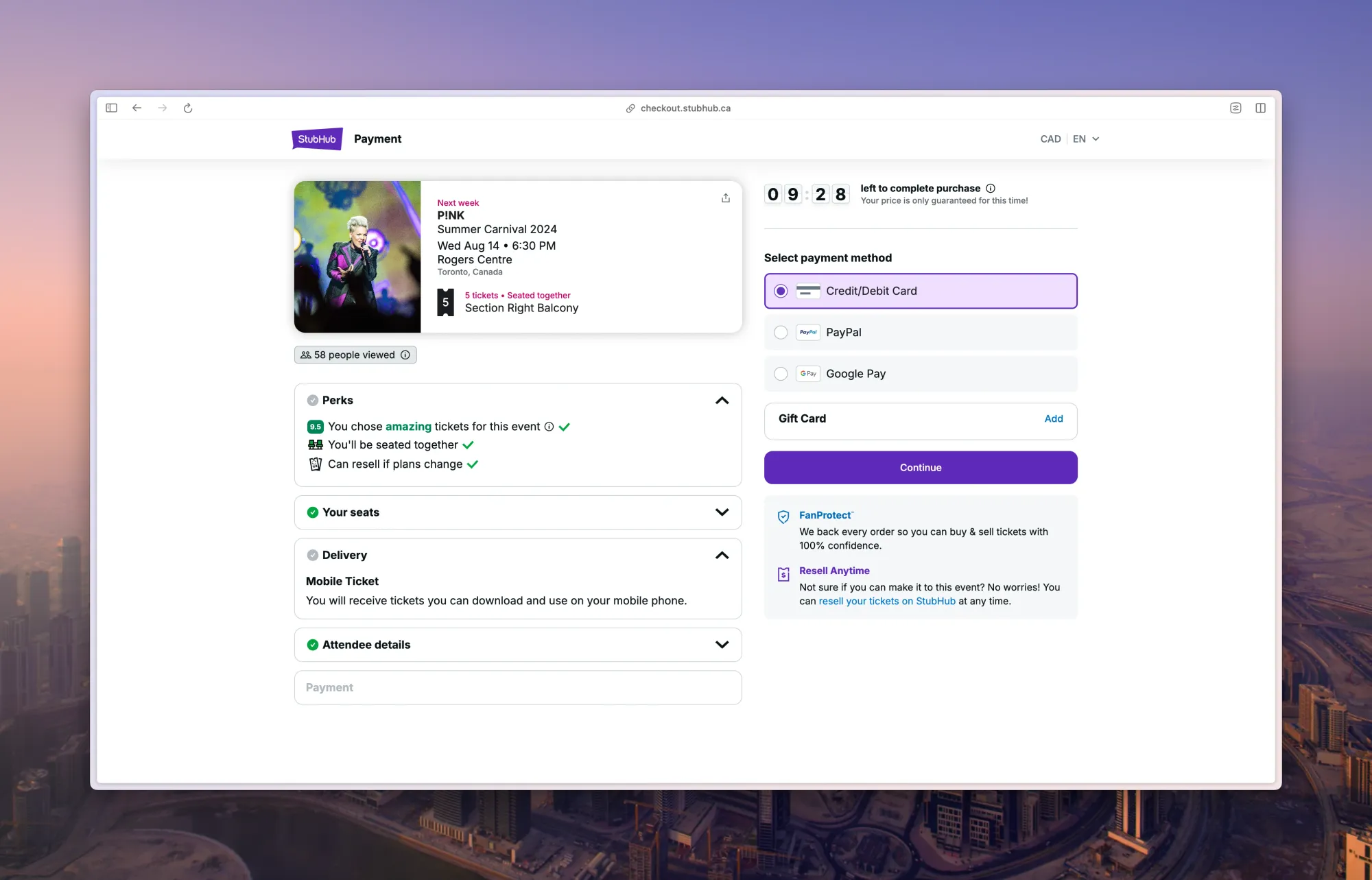Open resell your tickets on StubHub link

click(887, 601)
